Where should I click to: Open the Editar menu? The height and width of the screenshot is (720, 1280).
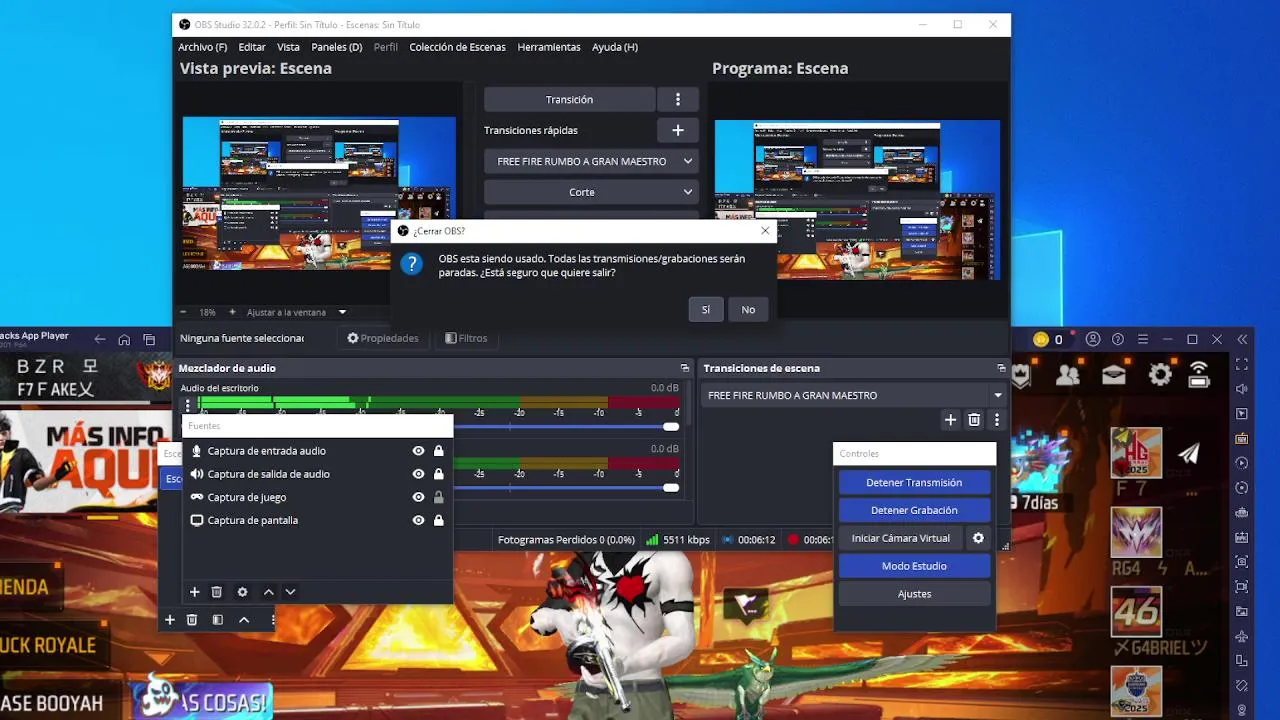(x=252, y=47)
